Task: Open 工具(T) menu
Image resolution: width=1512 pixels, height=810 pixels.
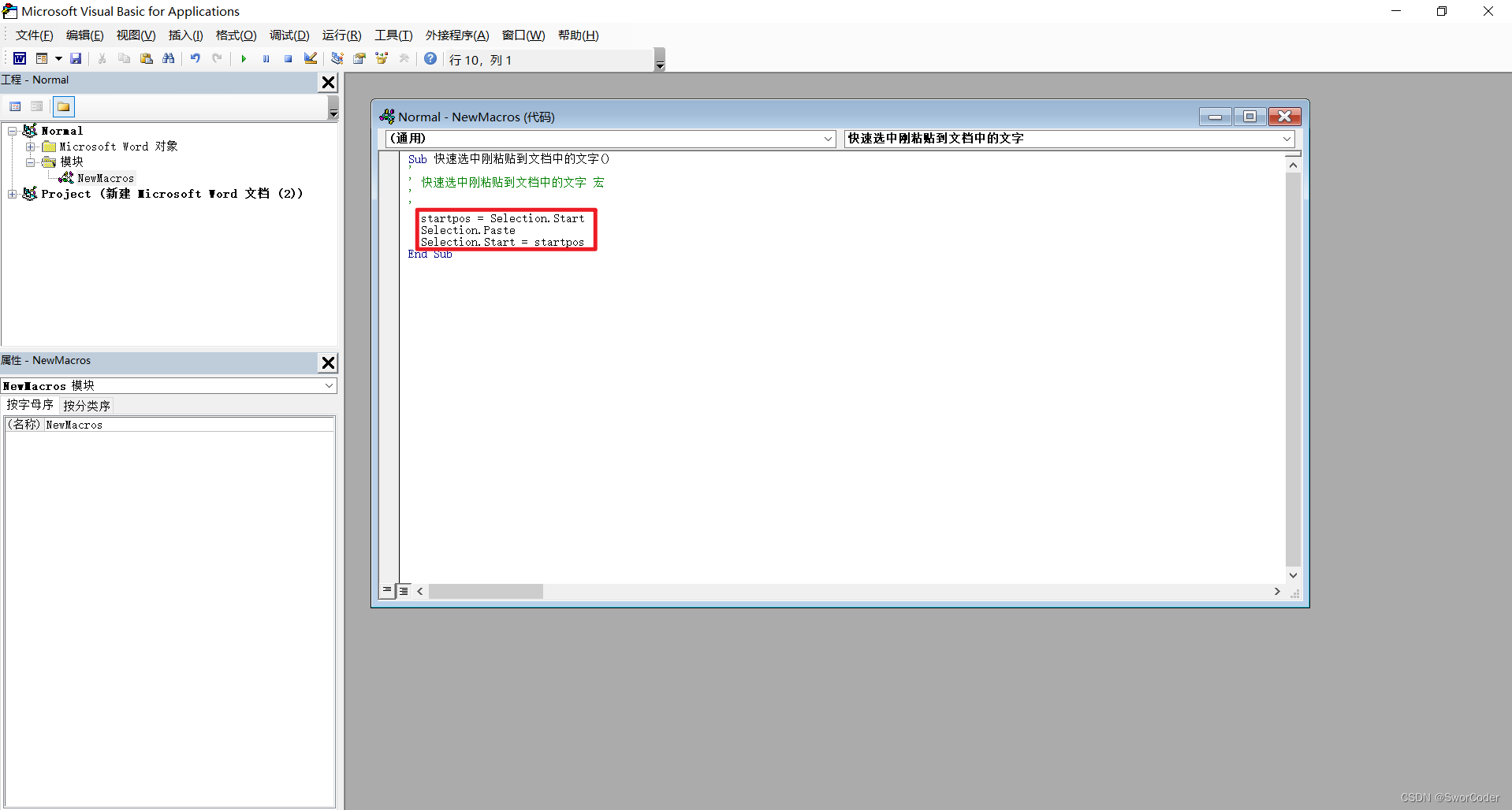Action: coord(393,35)
